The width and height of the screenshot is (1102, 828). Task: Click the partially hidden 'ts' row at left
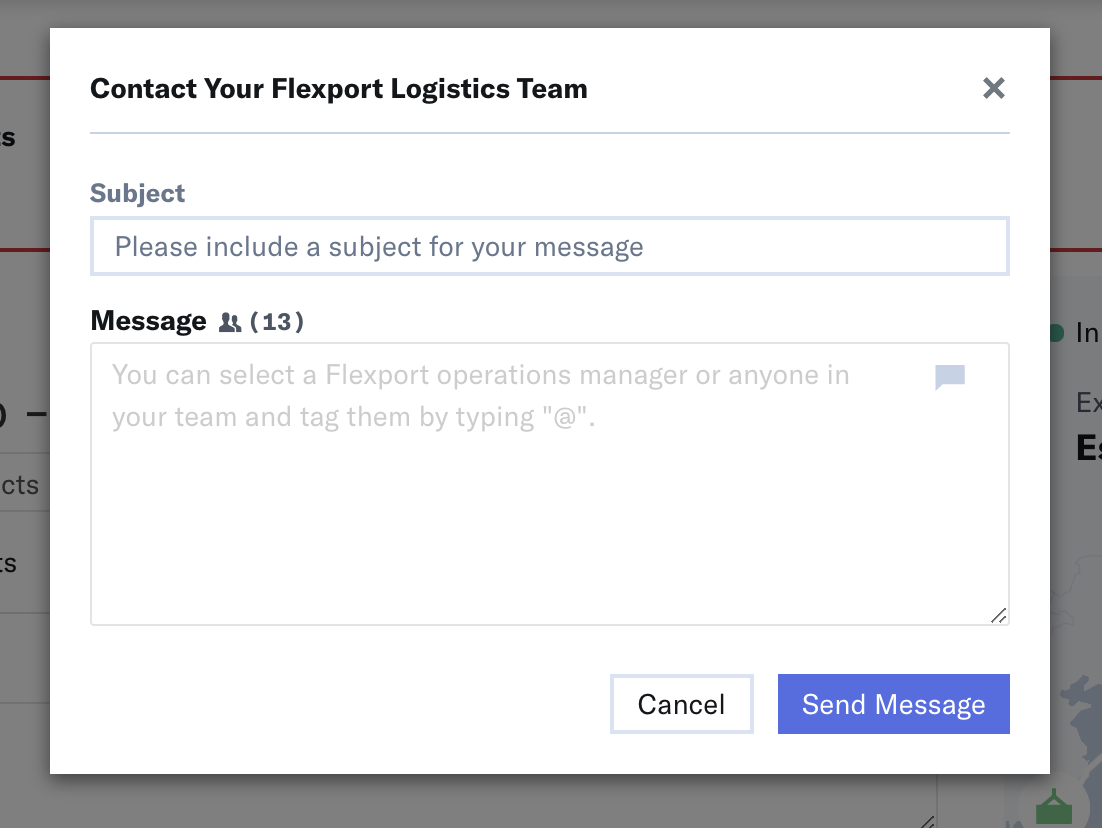click(8, 563)
